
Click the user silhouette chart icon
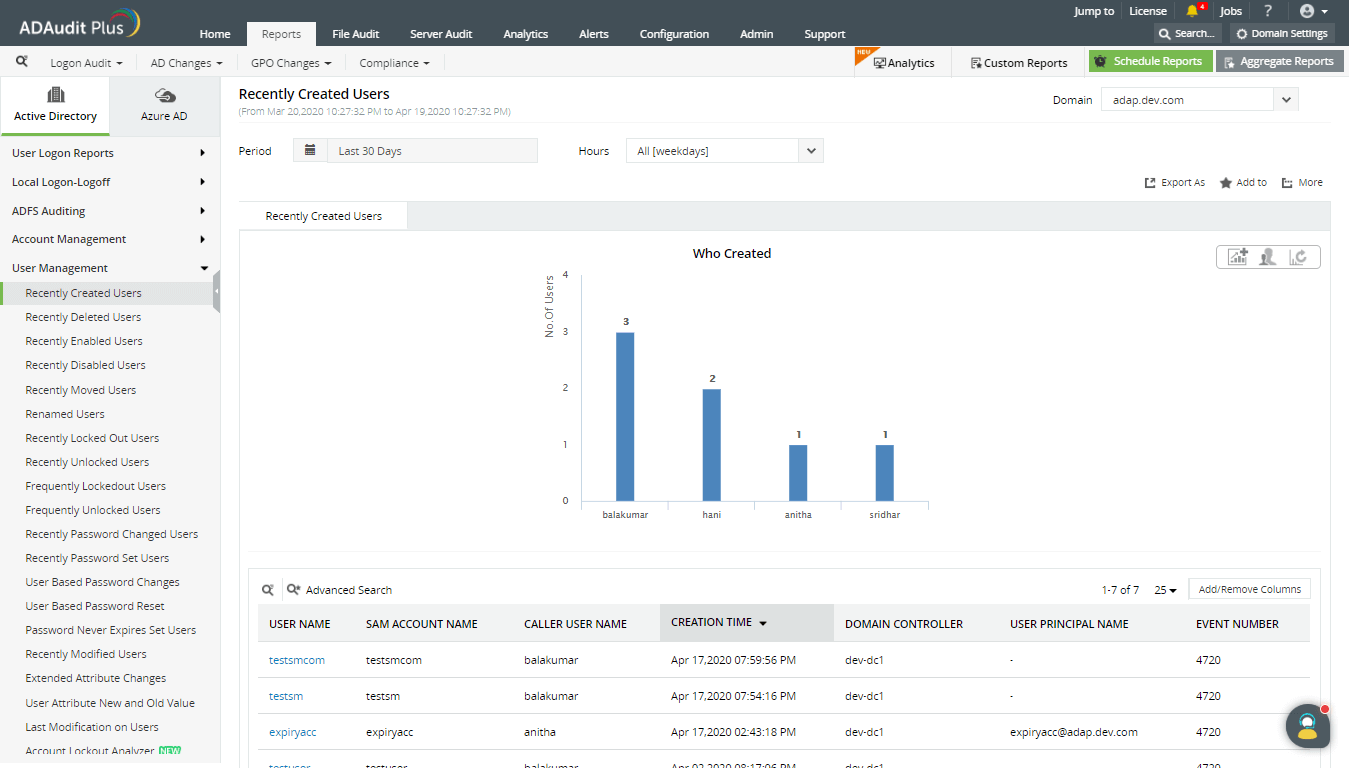[x=1268, y=257]
